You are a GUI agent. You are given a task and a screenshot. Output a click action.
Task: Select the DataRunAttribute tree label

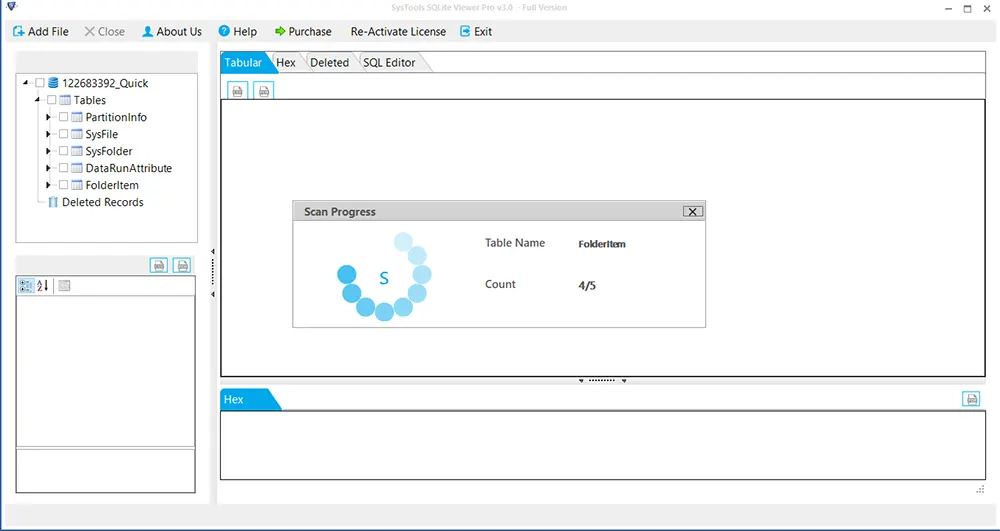pos(129,168)
